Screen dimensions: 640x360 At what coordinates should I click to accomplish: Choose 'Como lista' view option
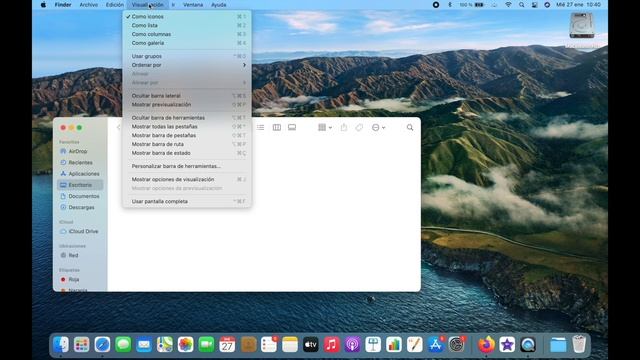pyautogui.click(x=187, y=25)
